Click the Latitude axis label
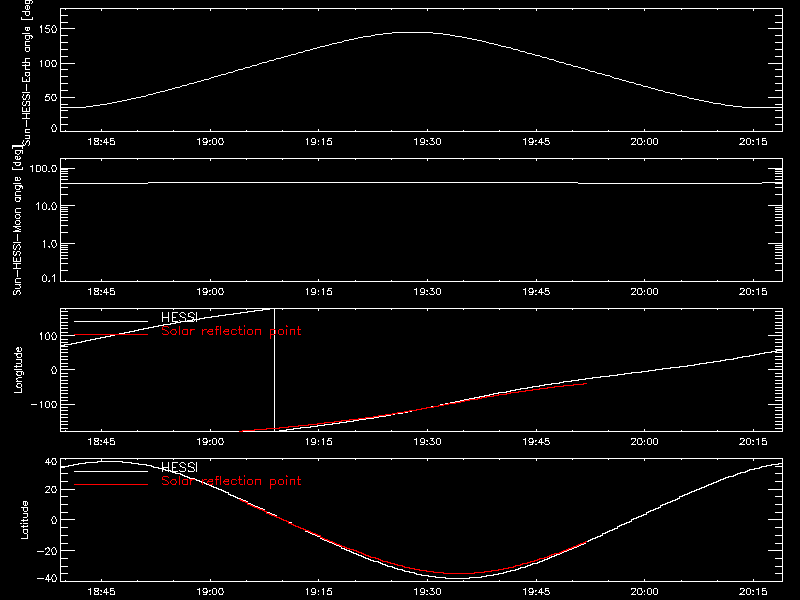The image size is (800, 600). click(x=24, y=520)
